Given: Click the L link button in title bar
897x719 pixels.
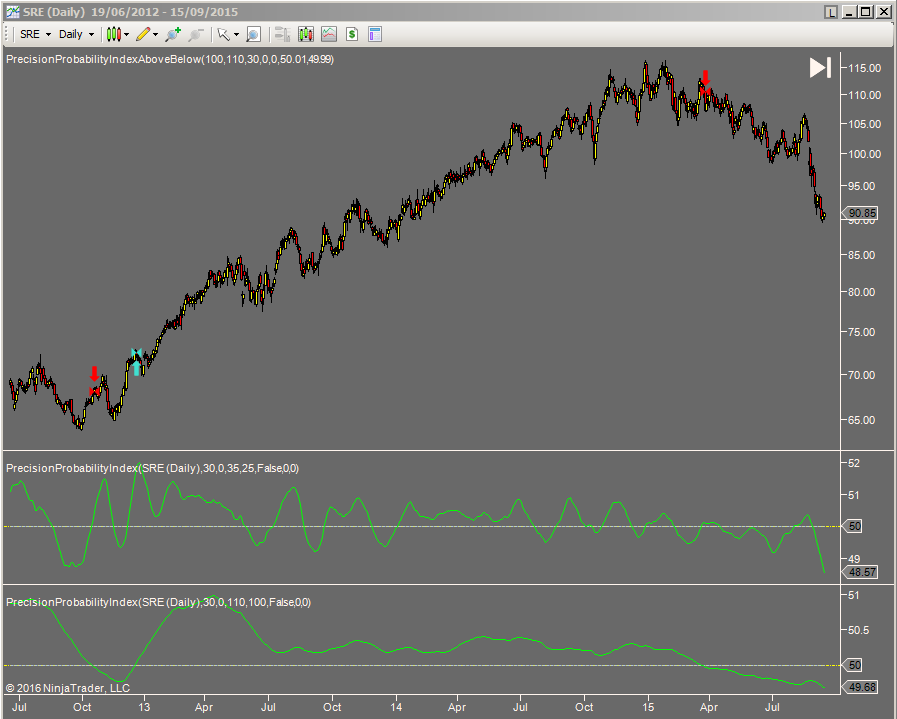Looking at the screenshot, I should click(831, 12).
